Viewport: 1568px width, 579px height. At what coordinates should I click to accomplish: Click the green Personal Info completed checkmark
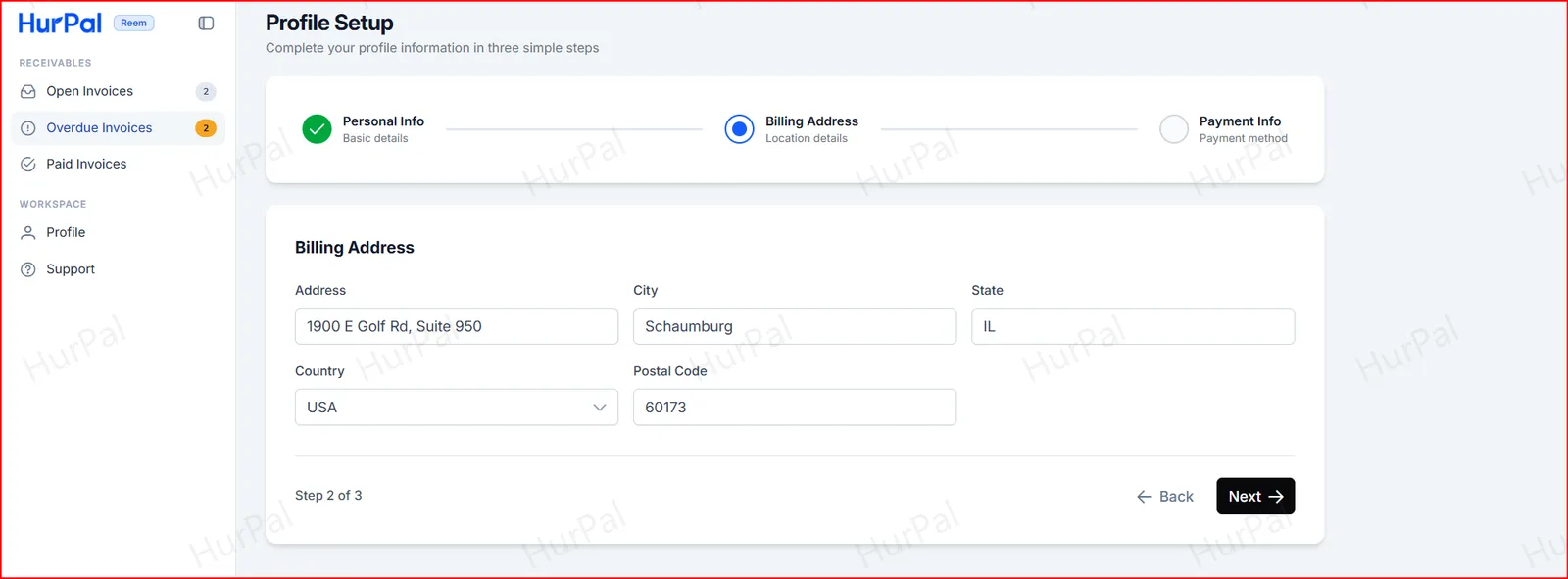tap(317, 129)
